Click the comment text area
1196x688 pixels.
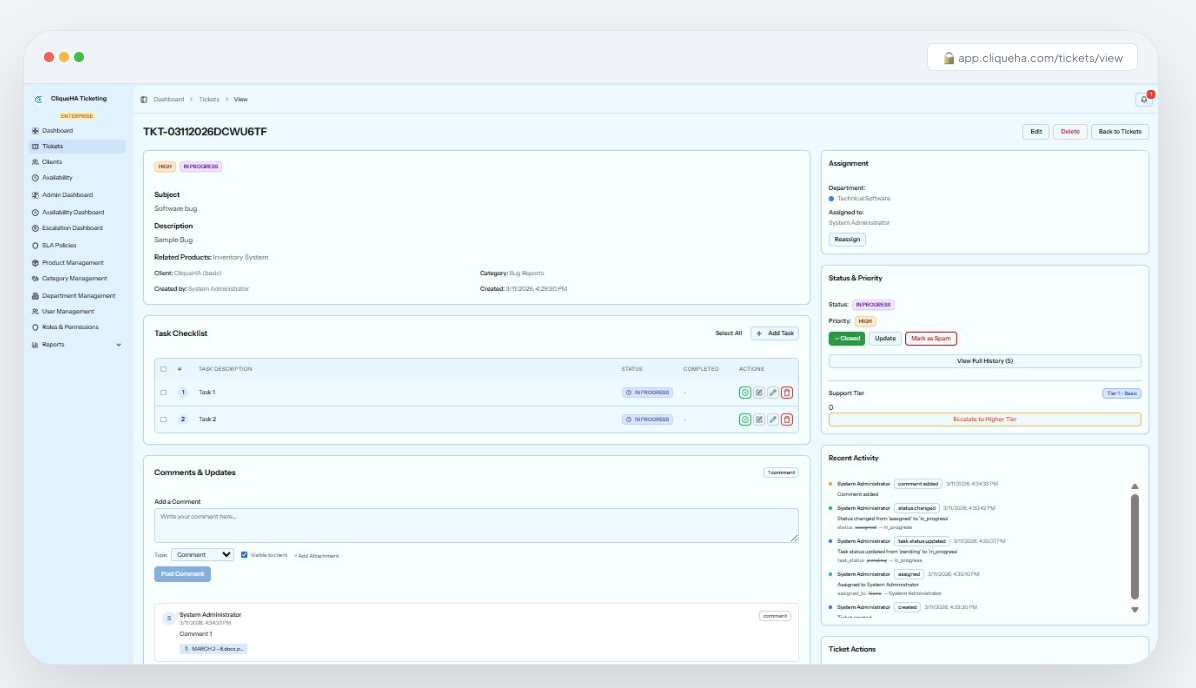pos(476,525)
